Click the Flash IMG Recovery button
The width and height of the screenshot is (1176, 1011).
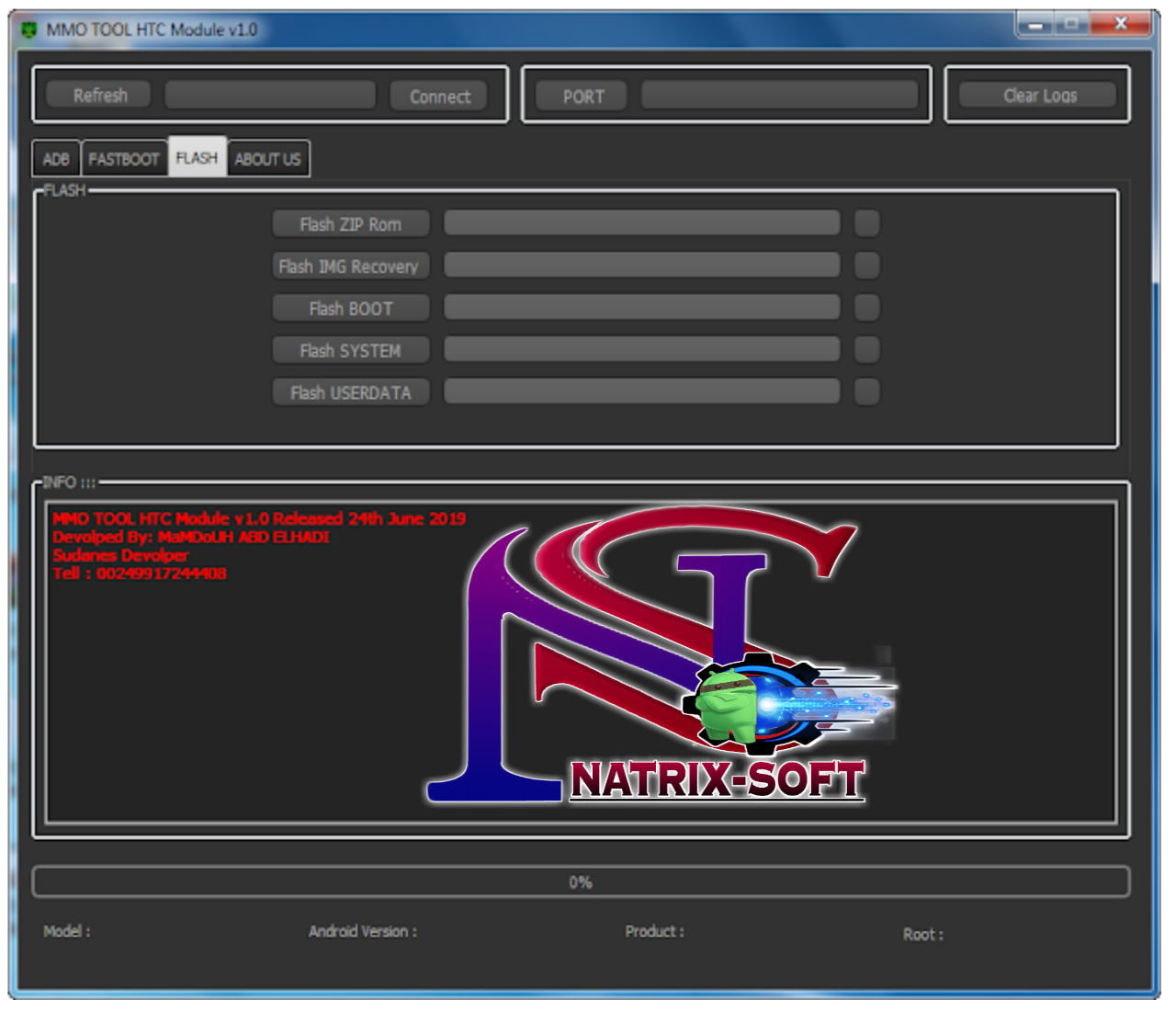coord(351,267)
